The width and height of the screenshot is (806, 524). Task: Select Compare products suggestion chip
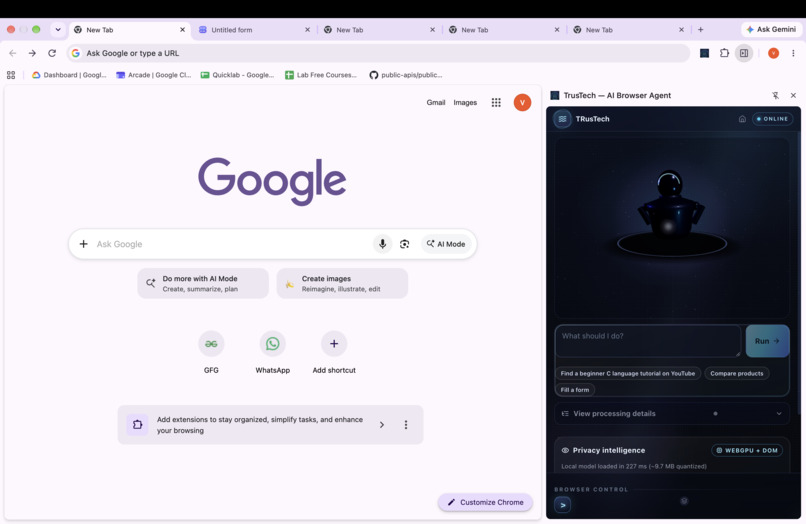(737, 373)
